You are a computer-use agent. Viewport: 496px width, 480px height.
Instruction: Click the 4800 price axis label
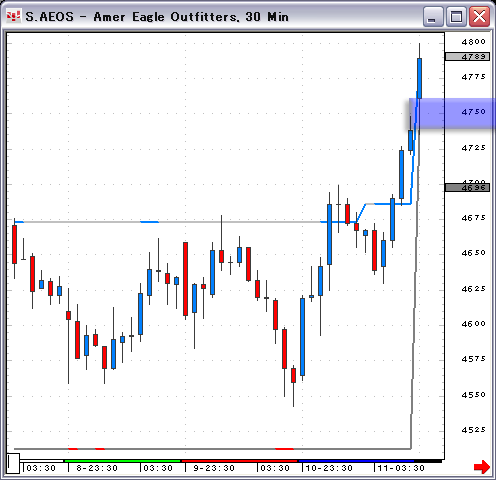click(x=473, y=42)
